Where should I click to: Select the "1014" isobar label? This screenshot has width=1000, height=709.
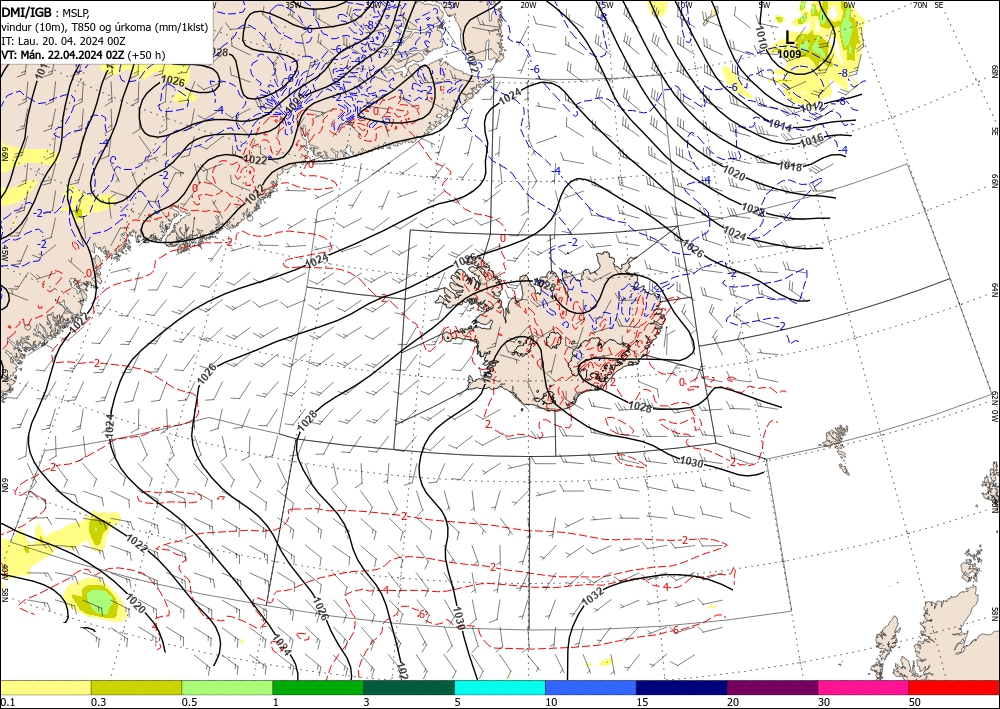pyautogui.click(x=781, y=126)
